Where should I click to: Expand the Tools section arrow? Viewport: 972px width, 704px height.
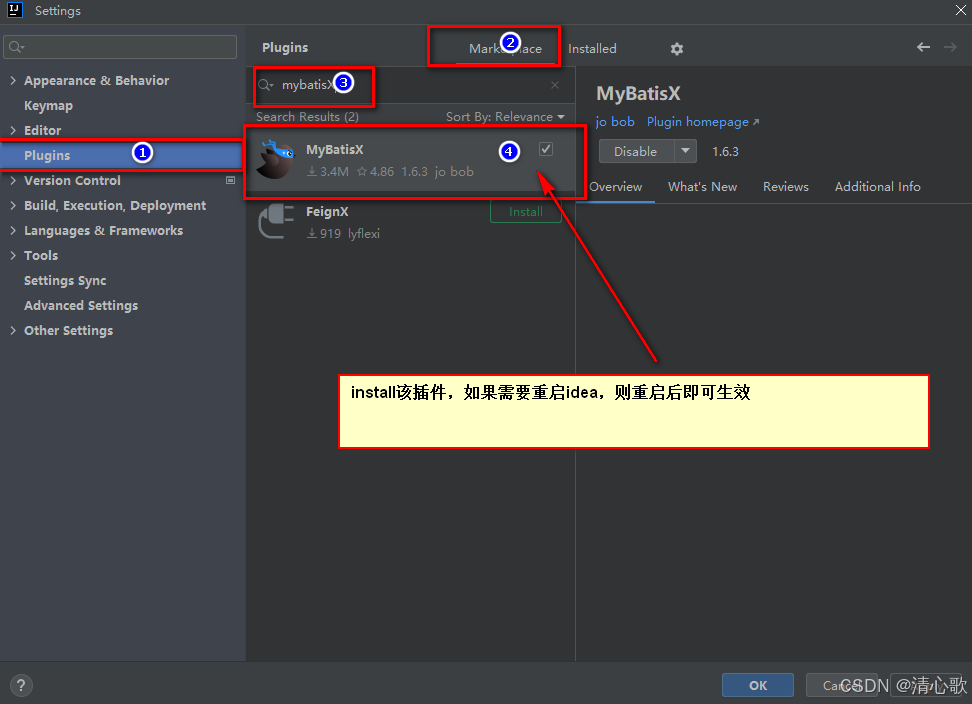[x=13, y=255]
